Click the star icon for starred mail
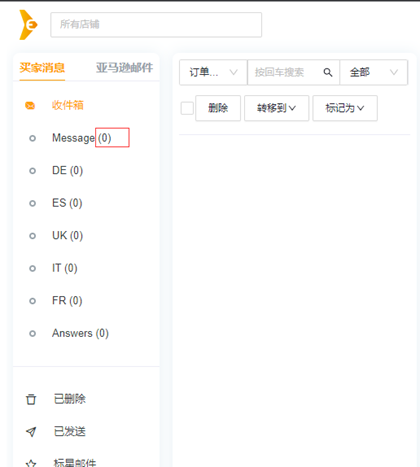420x467 pixels. click(x=31, y=463)
